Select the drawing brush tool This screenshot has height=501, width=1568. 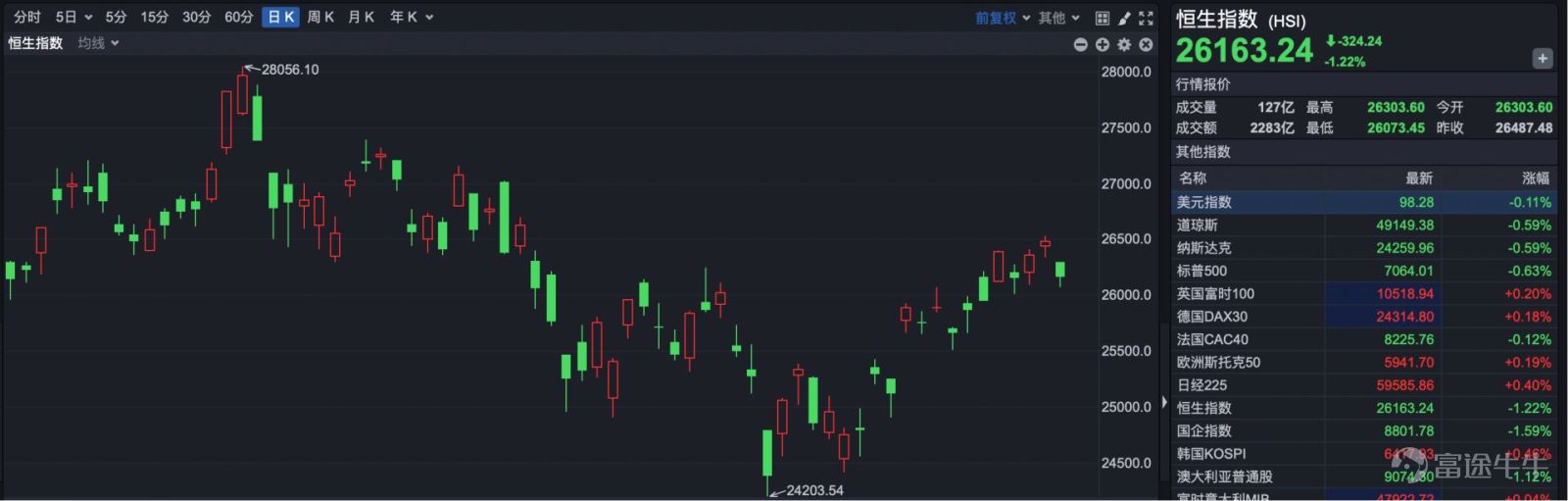point(1124,18)
